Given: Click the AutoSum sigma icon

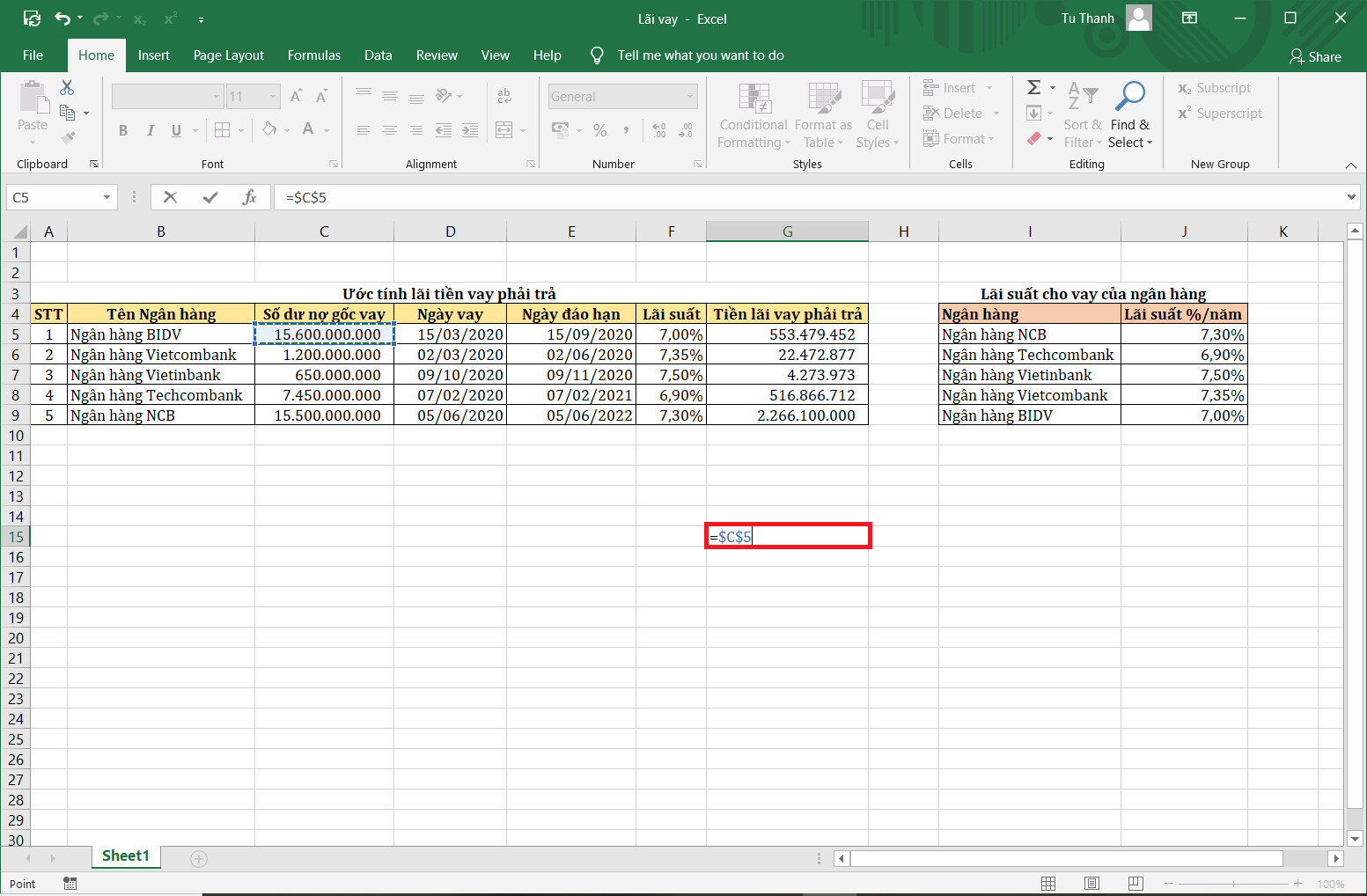Looking at the screenshot, I should [1034, 87].
